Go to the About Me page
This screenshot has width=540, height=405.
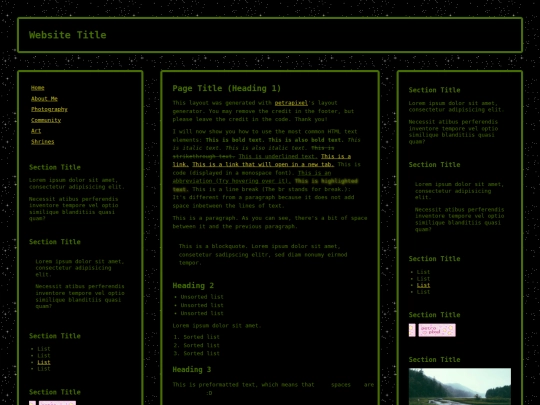(x=44, y=98)
